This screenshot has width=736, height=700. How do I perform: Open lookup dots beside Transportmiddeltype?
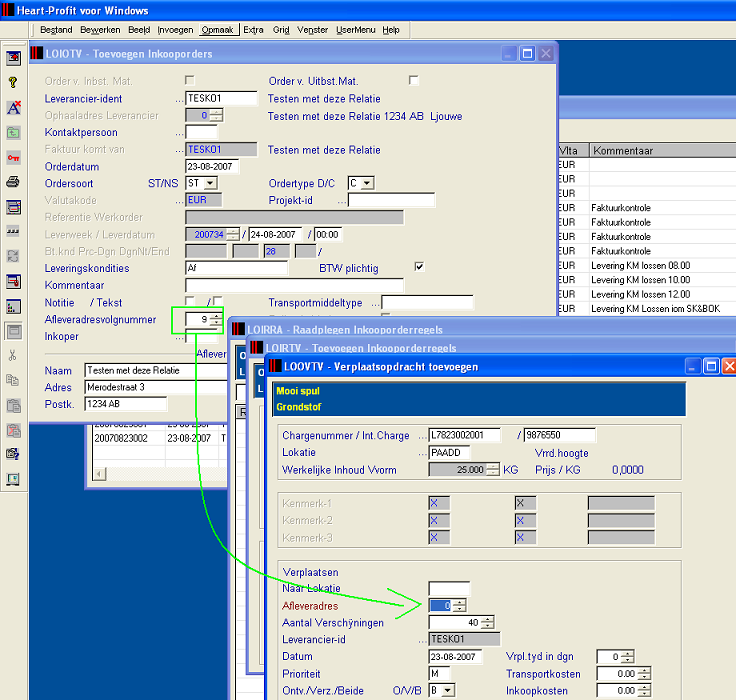click(376, 304)
